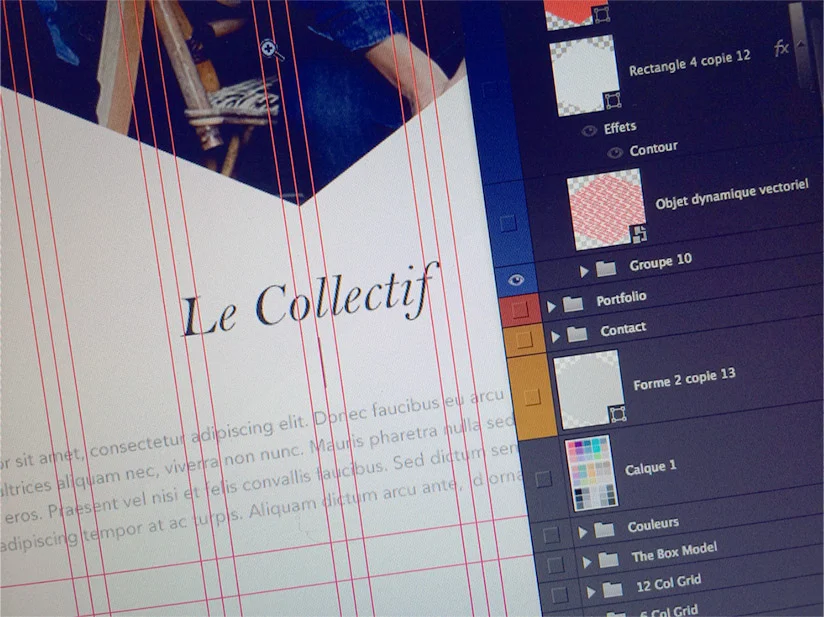Toggle visibility of the Contour effect

(x=614, y=152)
